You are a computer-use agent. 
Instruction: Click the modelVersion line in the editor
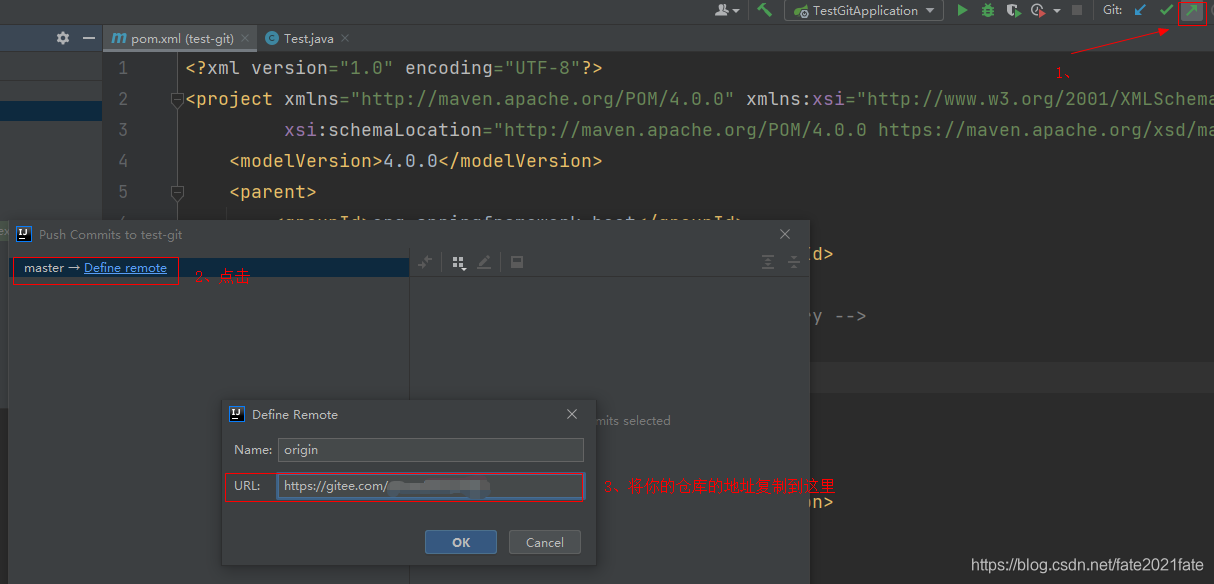(416, 161)
